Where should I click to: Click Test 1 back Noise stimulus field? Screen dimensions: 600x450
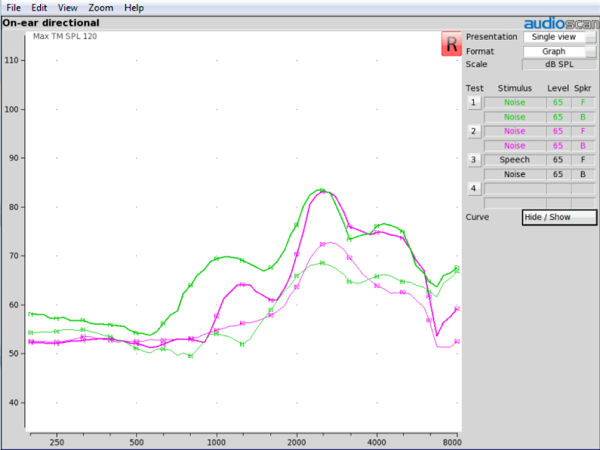tap(515, 117)
